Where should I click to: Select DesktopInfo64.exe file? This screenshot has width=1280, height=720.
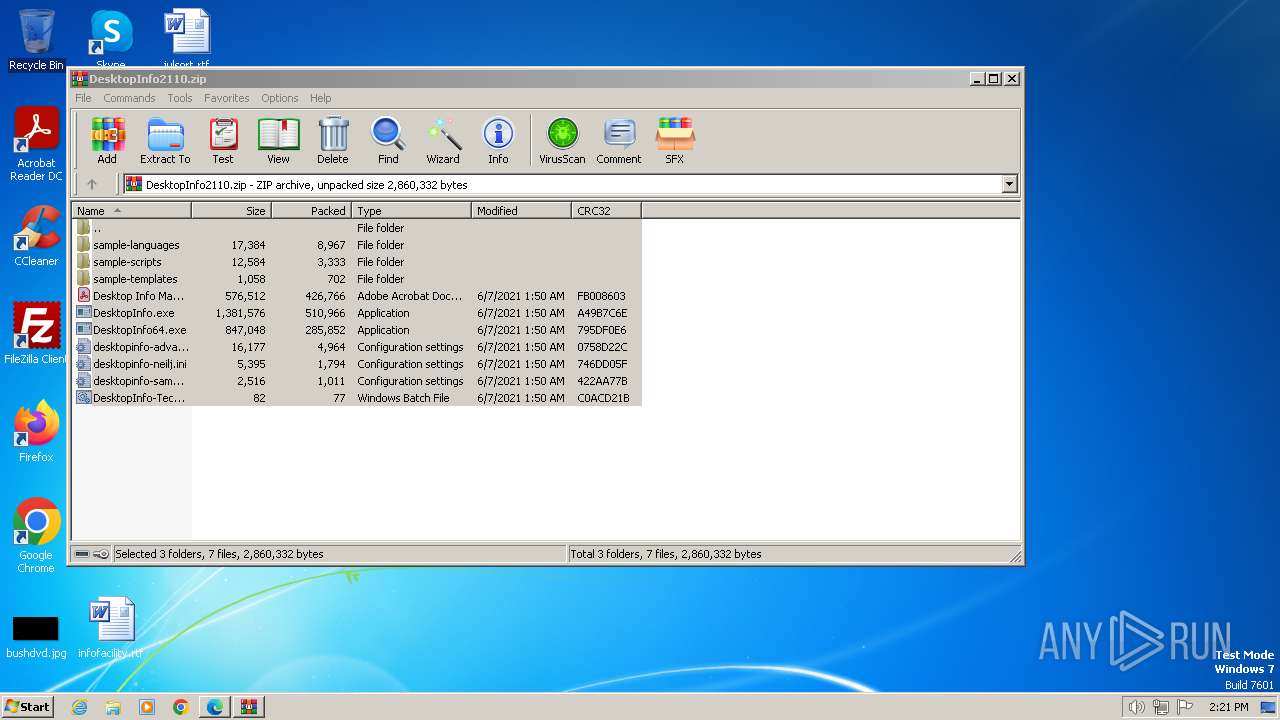click(x=356, y=330)
